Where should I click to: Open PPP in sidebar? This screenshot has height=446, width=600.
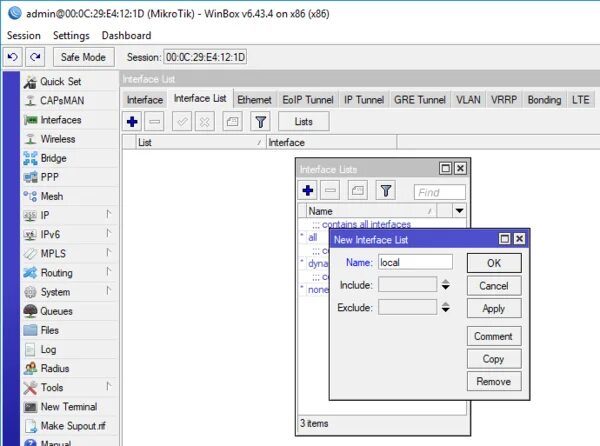click(70, 177)
